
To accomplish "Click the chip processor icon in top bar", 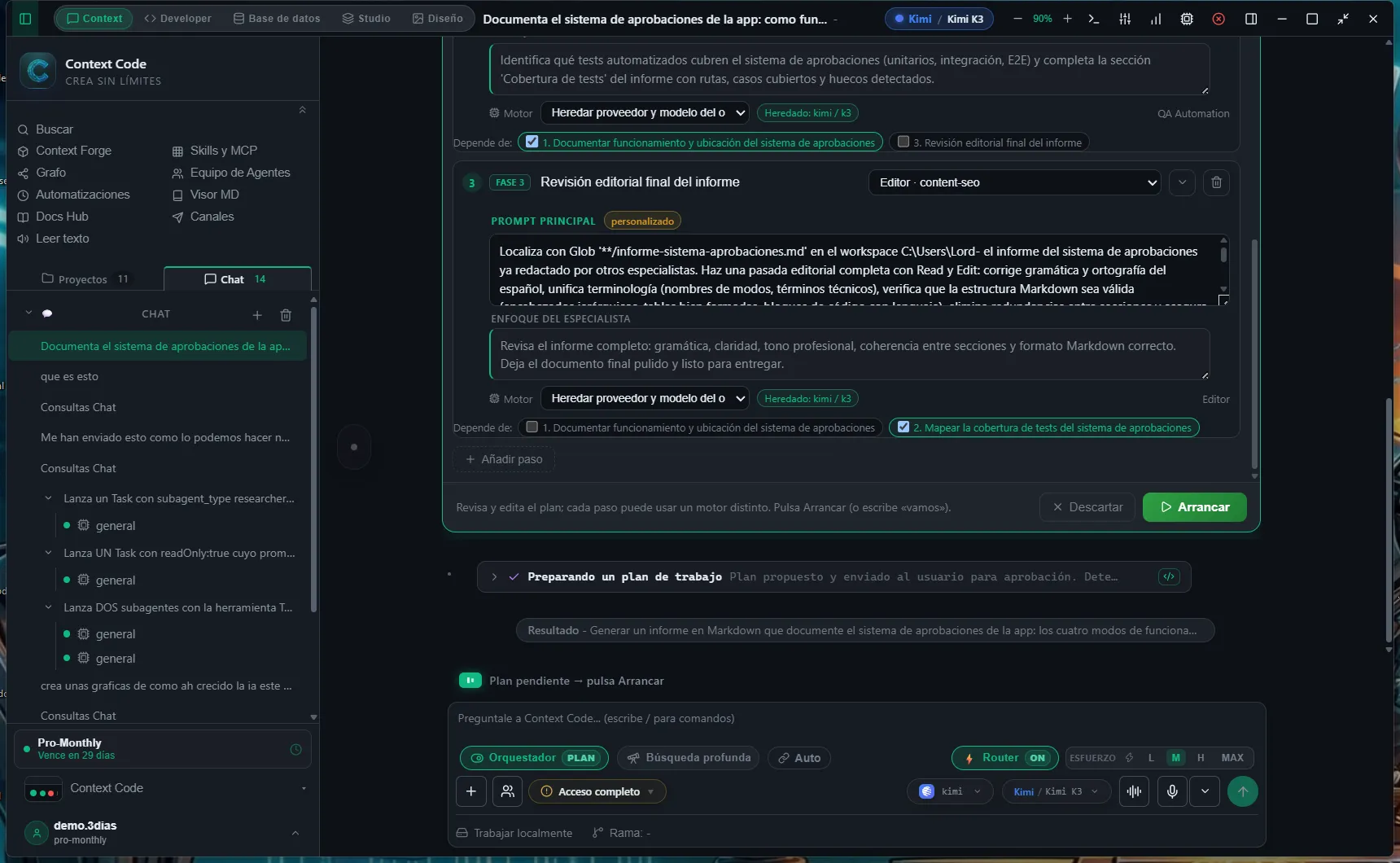I will click(x=1187, y=18).
